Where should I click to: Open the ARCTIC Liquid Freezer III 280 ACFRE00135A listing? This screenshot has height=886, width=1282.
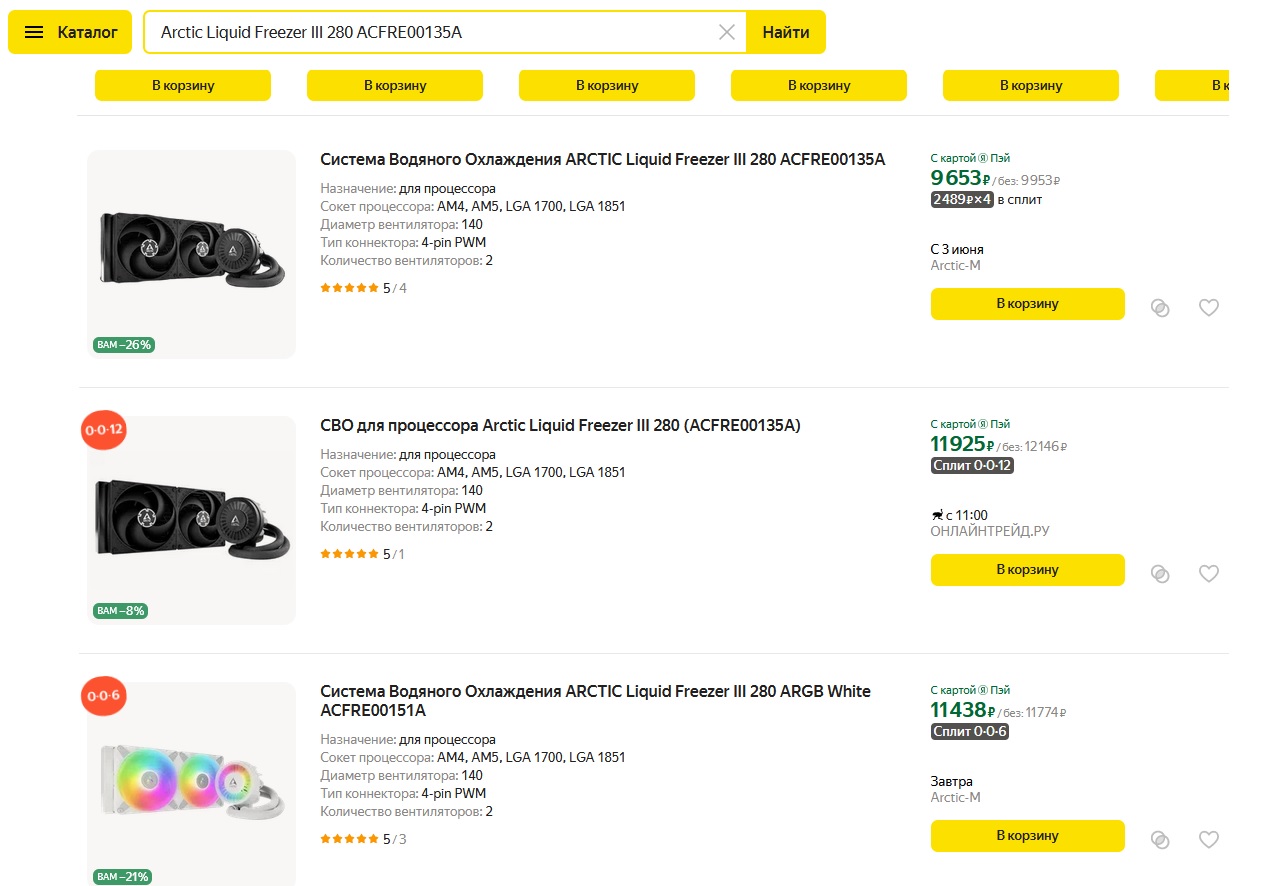[x=602, y=159]
